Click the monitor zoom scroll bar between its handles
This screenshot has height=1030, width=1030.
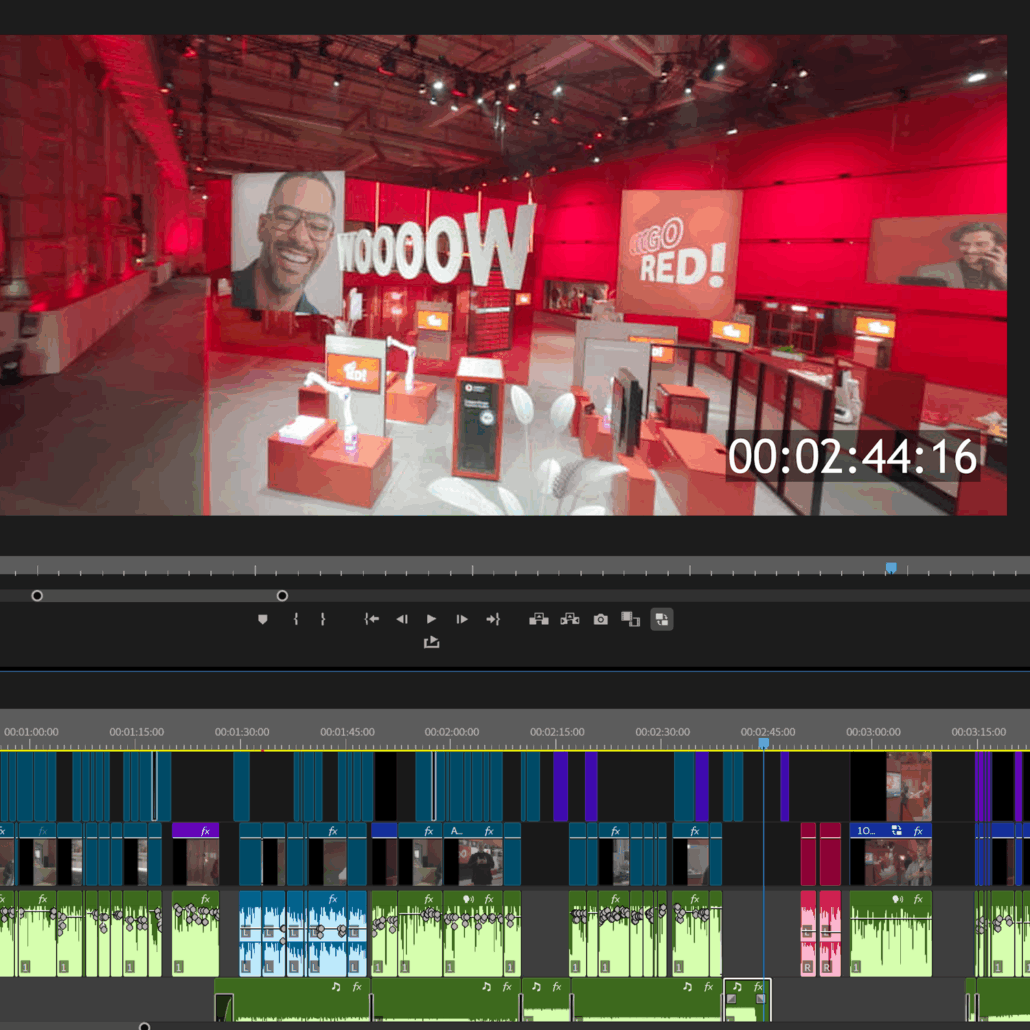point(160,596)
